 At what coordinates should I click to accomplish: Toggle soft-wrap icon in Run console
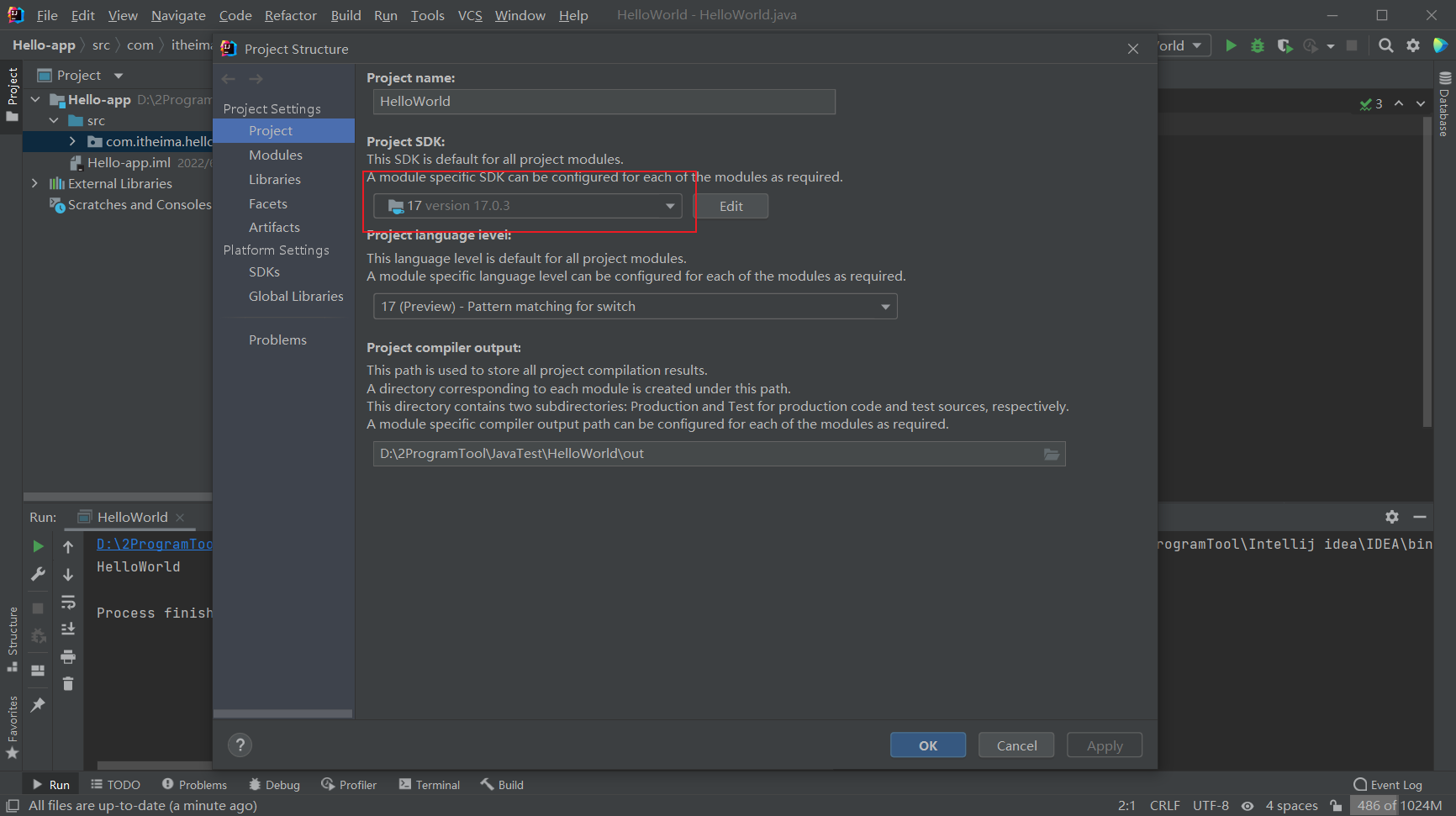[68, 602]
